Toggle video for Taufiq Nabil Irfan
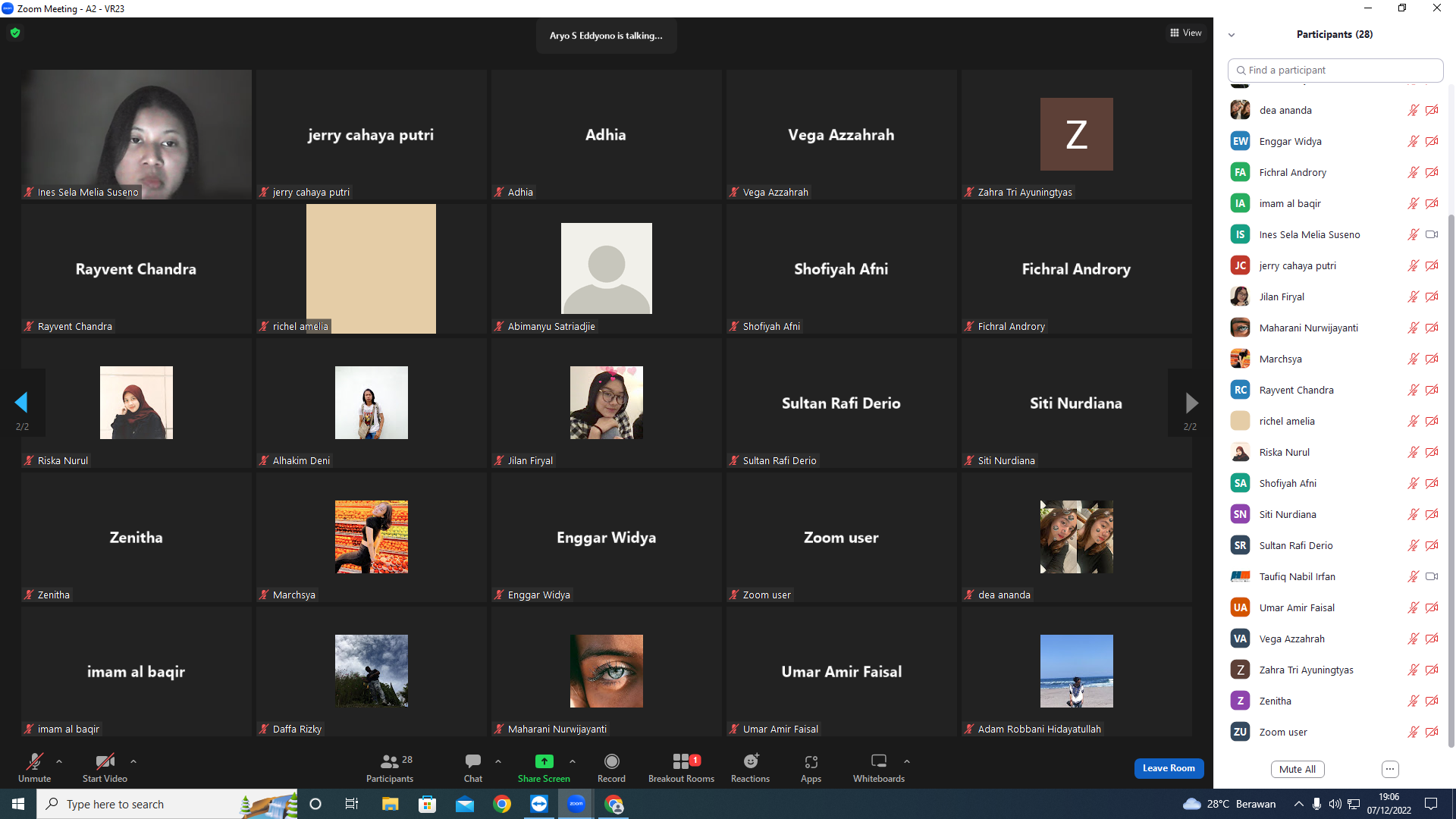This screenshot has width=1456, height=819. click(1432, 576)
